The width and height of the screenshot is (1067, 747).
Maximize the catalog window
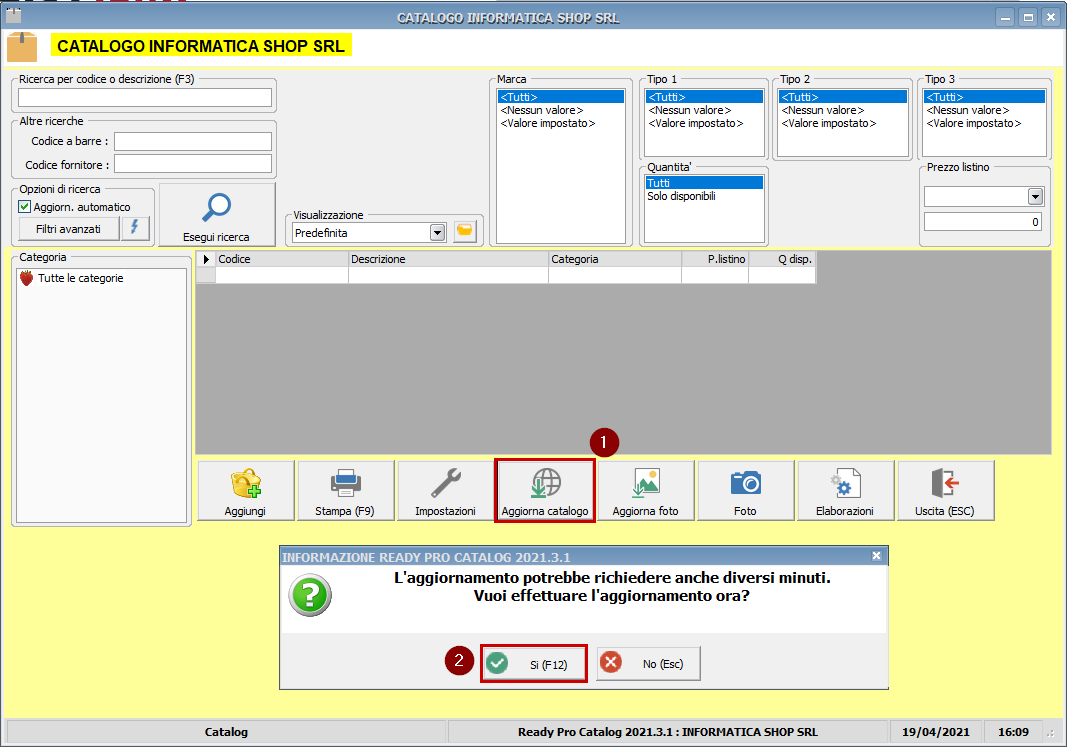pos(1028,18)
